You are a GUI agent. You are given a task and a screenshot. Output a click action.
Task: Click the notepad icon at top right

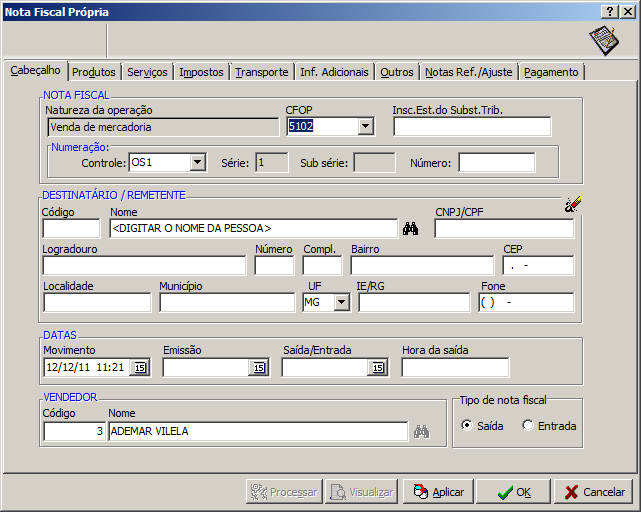pos(603,40)
